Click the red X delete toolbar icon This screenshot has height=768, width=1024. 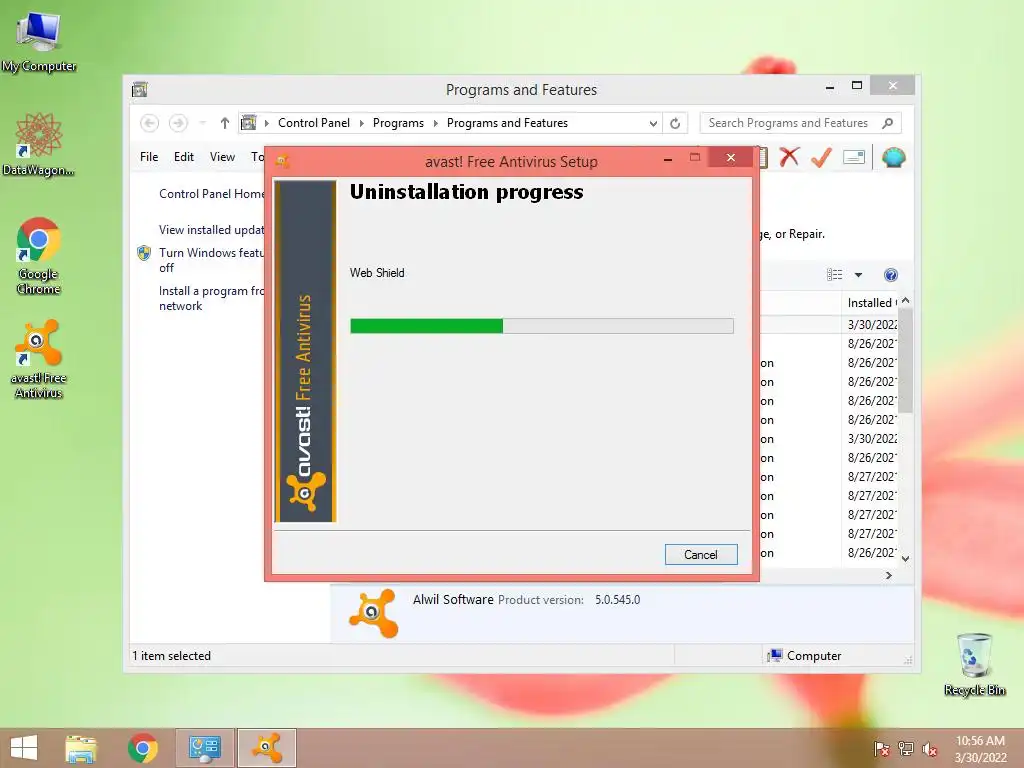pyautogui.click(x=789, y=157)
